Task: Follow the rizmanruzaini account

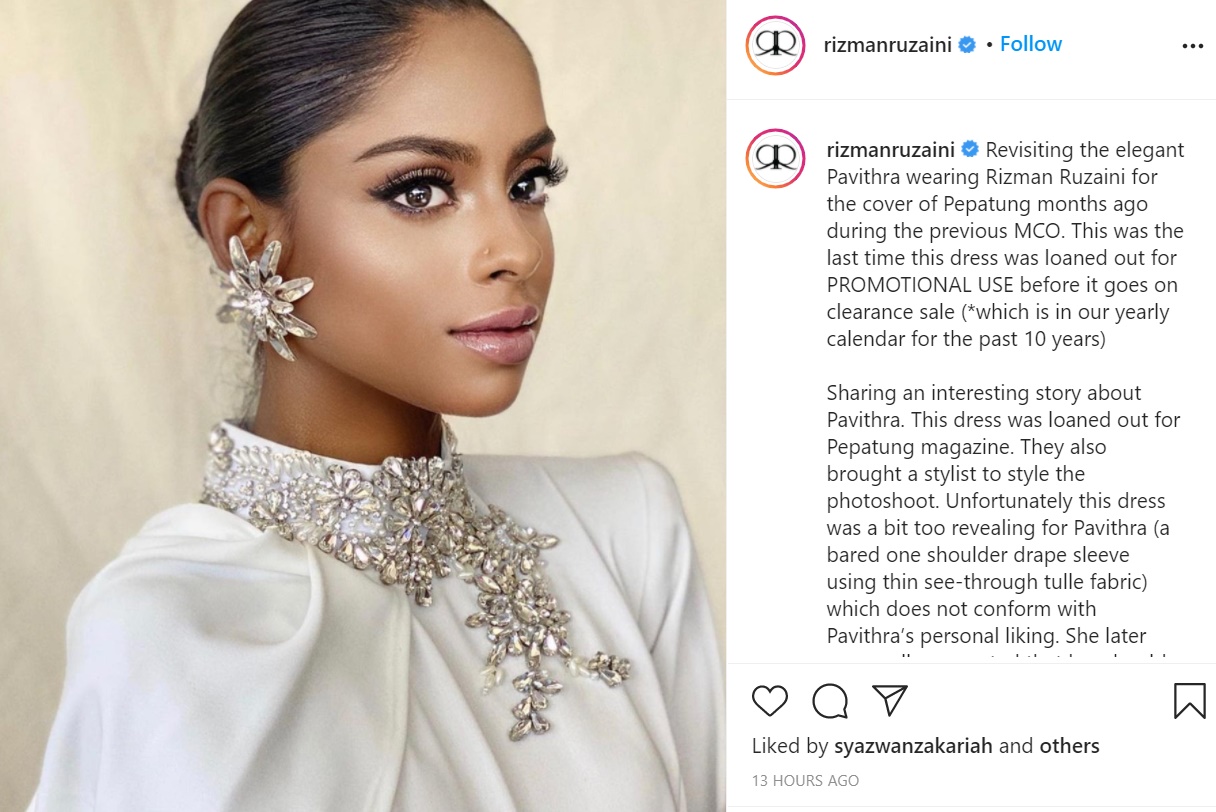Action: coord(1031,44)
